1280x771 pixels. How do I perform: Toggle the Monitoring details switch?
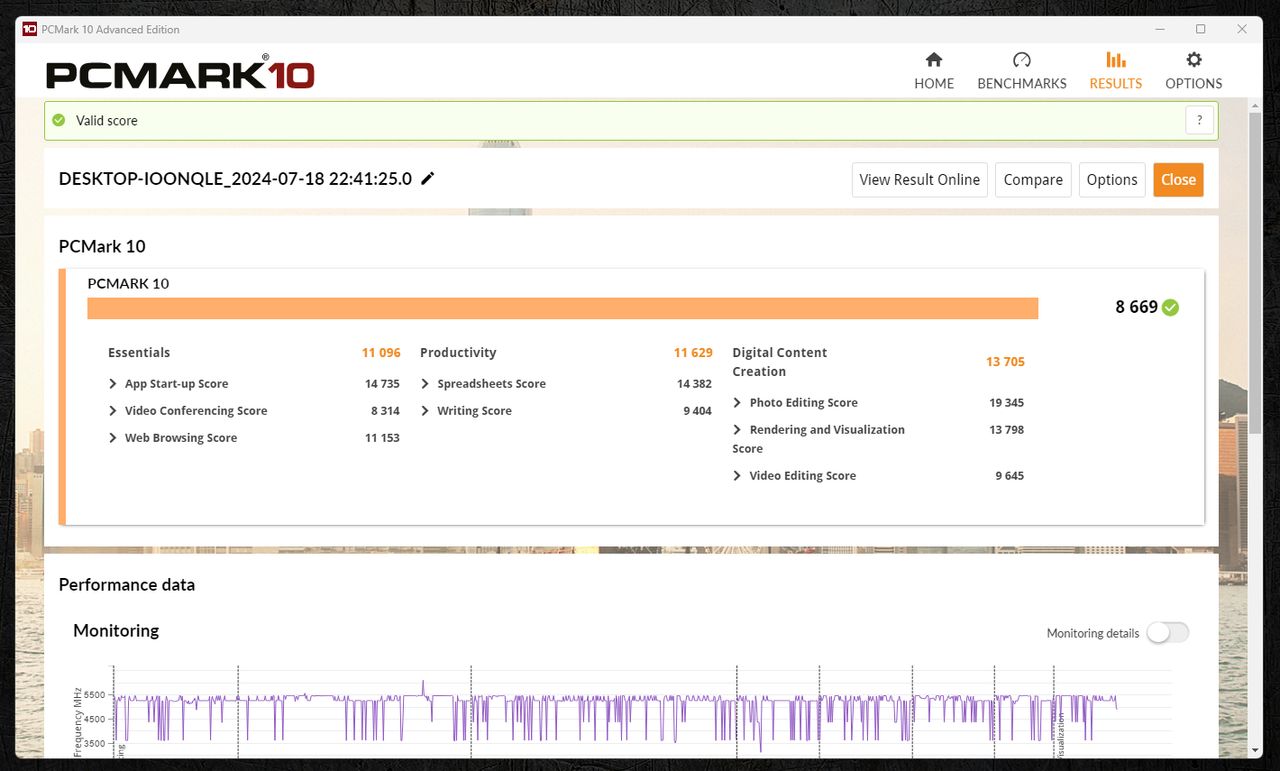[x=1168, y=632]
